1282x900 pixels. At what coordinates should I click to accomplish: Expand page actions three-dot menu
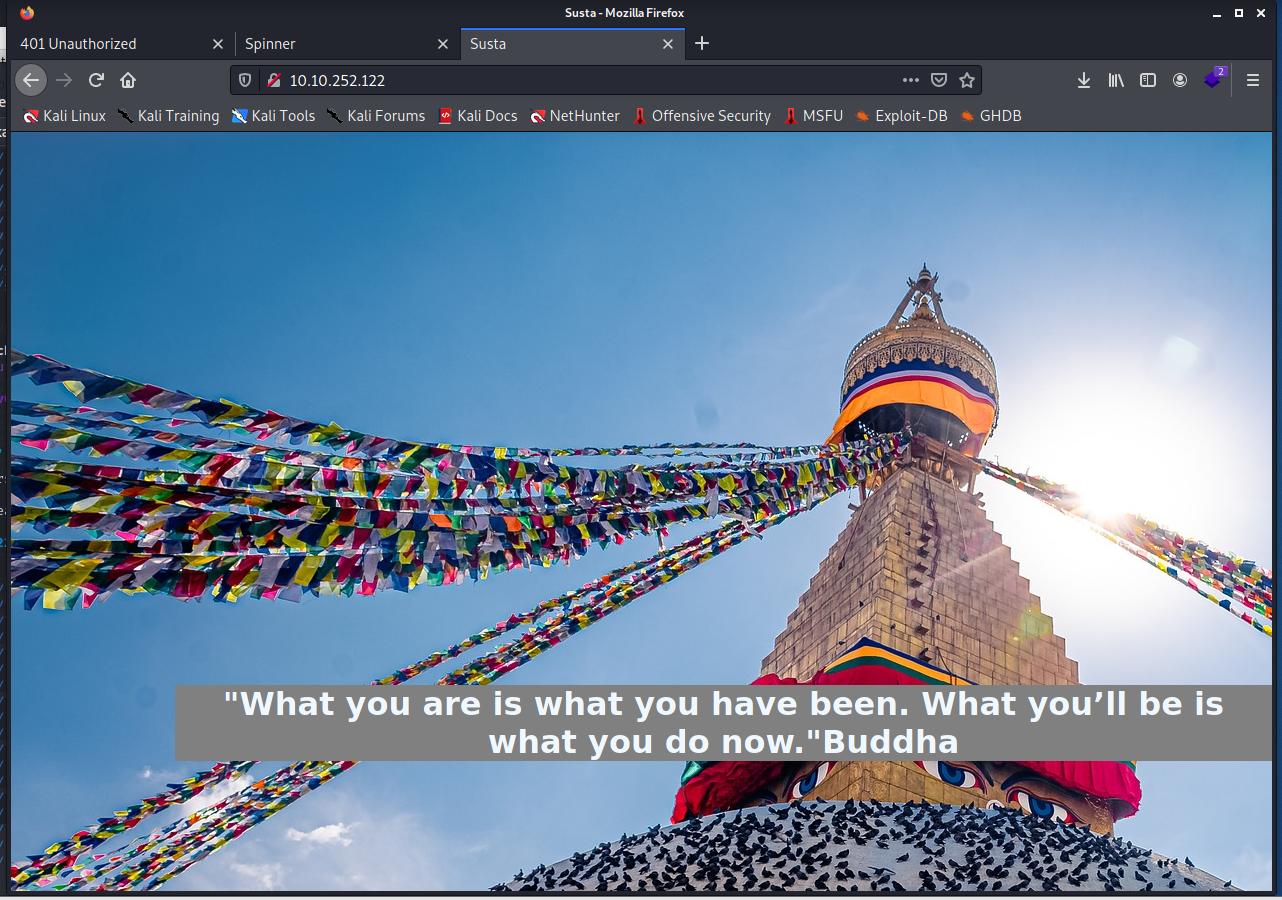click(910, 80)
